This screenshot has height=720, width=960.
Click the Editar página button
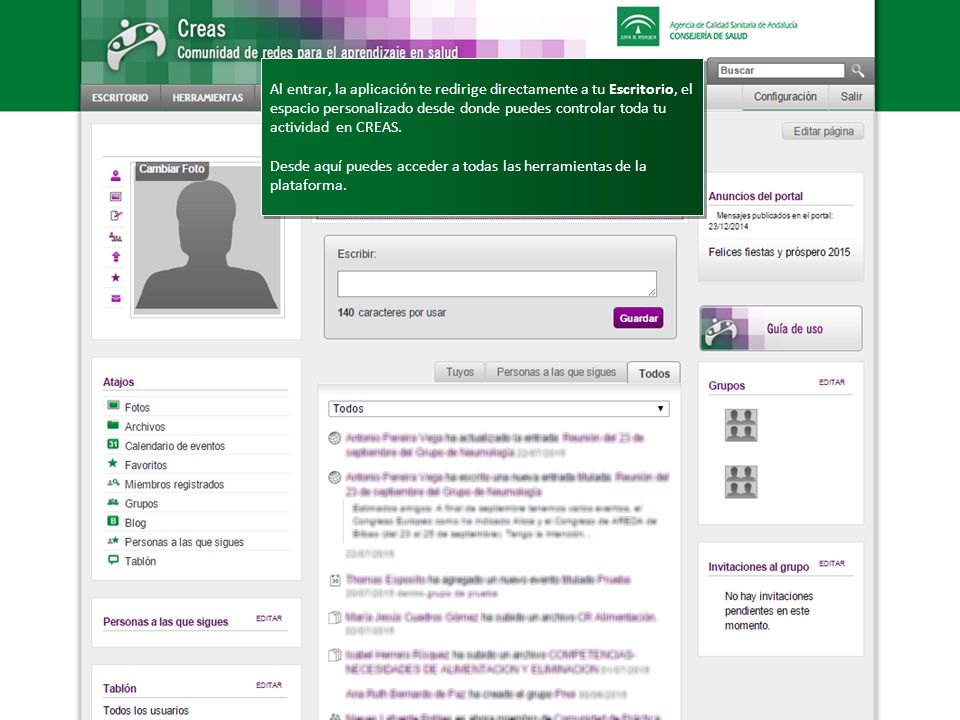pyautogui.click(x=823, y=131)
